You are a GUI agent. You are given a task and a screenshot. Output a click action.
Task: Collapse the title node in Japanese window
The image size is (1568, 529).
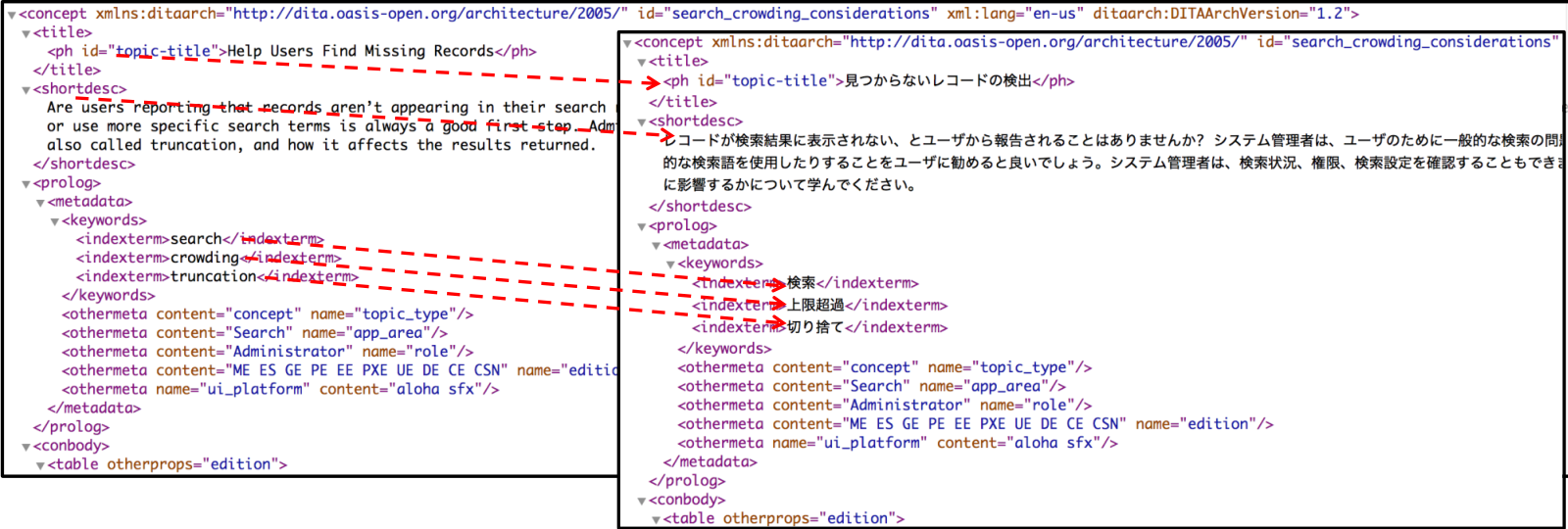(642, 62)
